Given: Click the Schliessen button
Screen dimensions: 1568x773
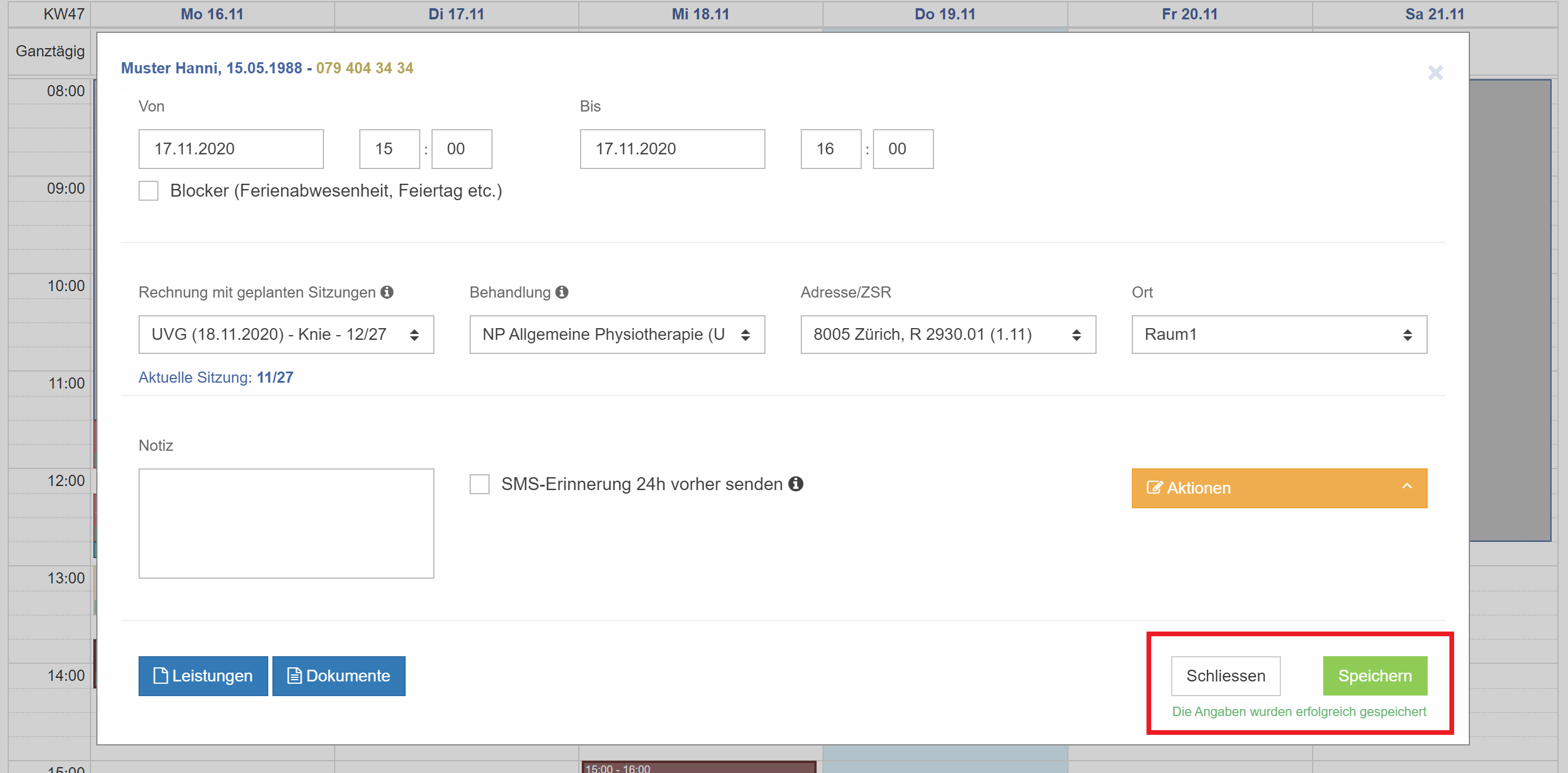Looking at the screenshot, I should [x=1226, y=676].
